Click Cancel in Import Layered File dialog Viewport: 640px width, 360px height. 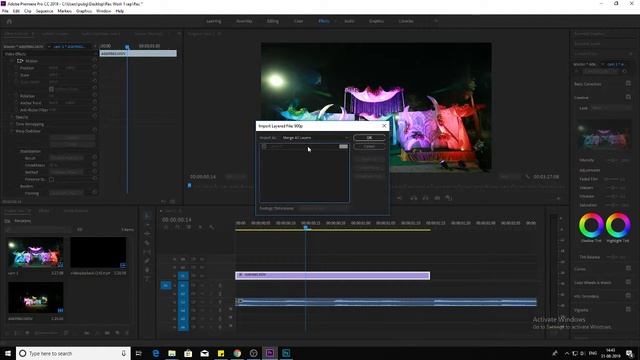(369, 147)
